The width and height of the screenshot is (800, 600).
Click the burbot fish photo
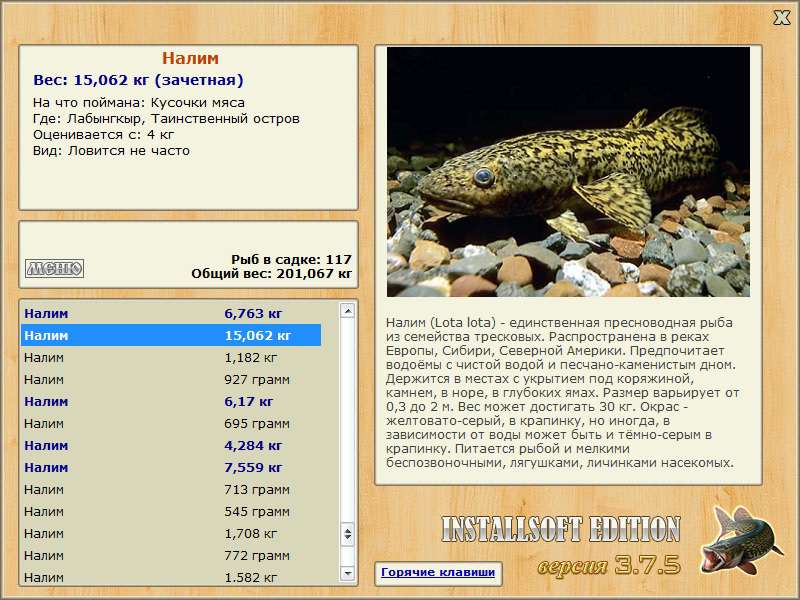(568, 172)
